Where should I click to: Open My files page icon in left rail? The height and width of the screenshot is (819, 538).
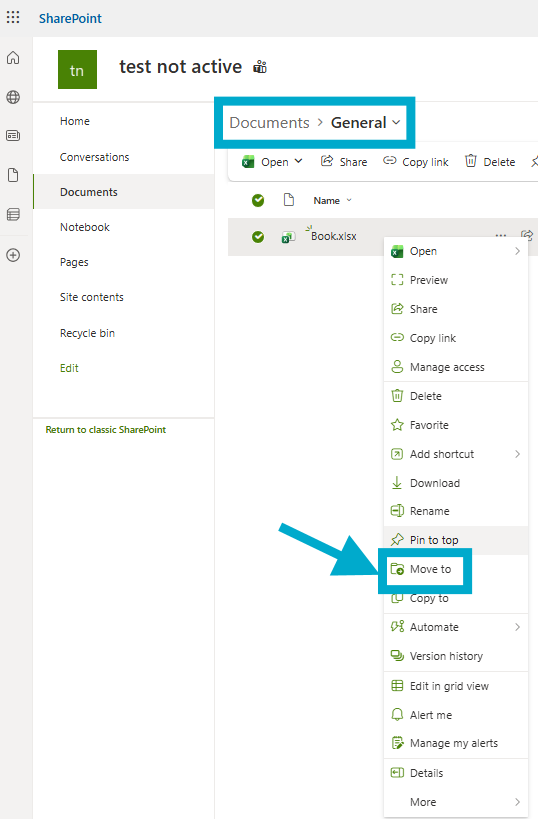pyautogui.click(x=13, y=175)
